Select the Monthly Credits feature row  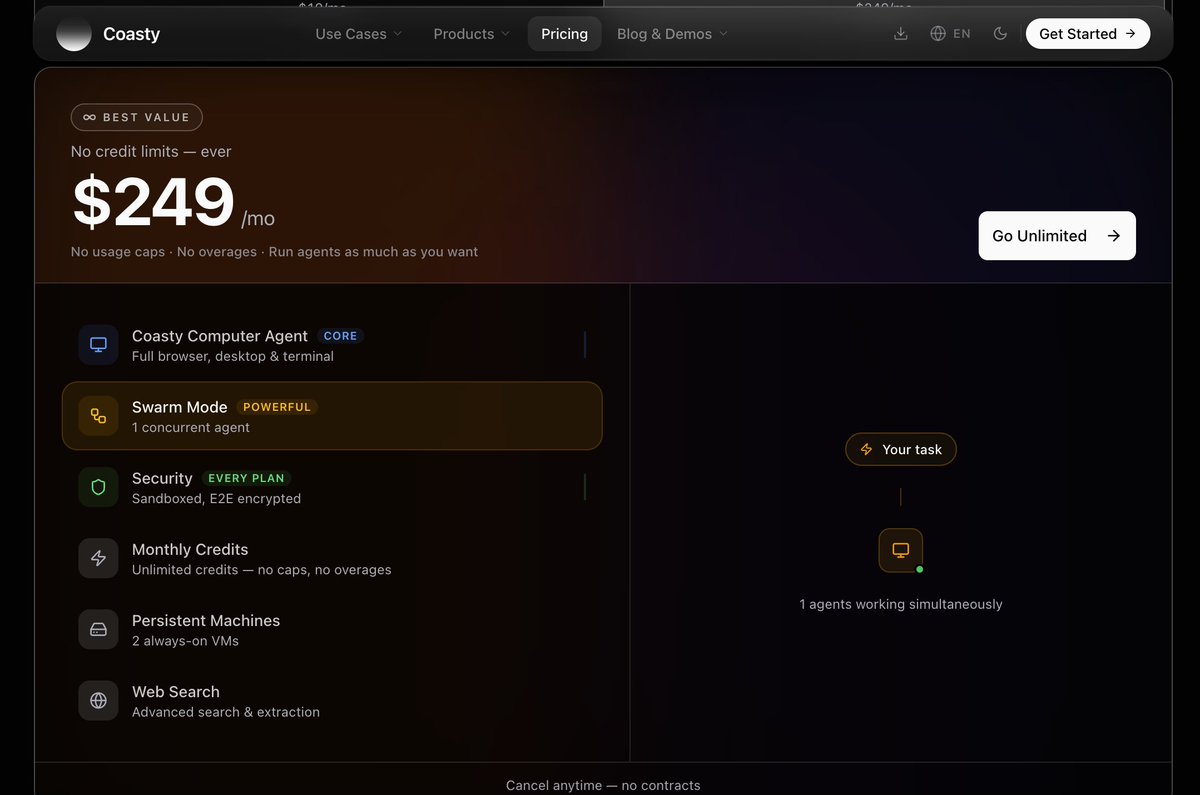coord(332,559)
